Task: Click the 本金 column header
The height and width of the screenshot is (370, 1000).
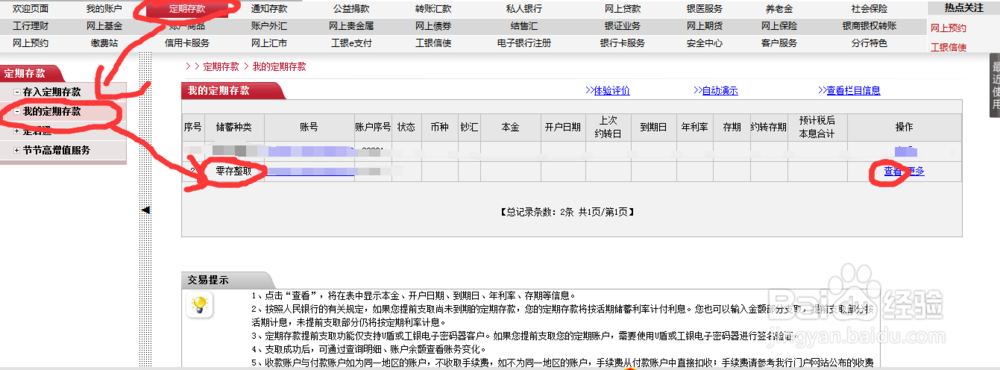Action: [510, 127]
